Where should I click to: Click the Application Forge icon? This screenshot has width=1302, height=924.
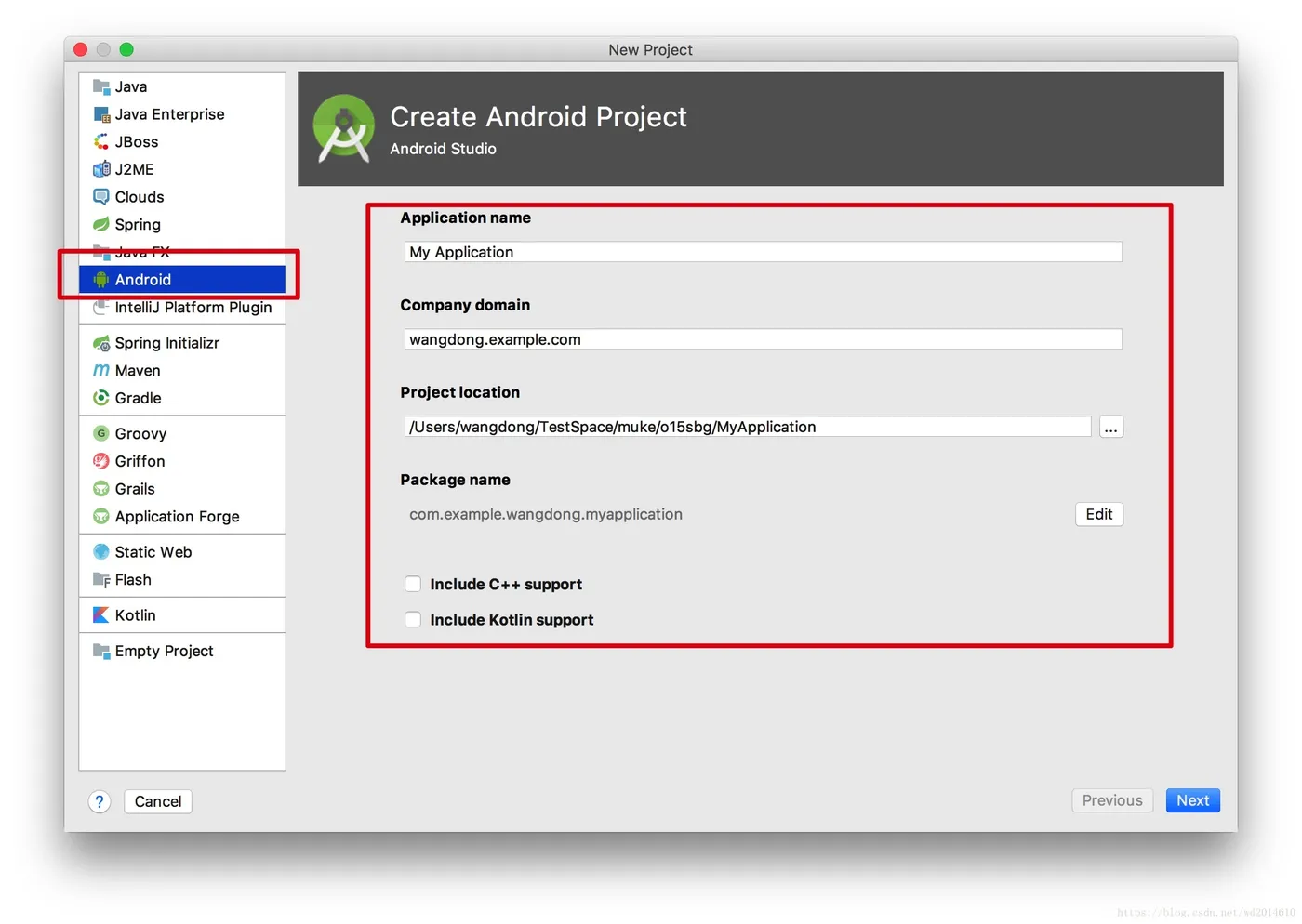coord(101,516)
